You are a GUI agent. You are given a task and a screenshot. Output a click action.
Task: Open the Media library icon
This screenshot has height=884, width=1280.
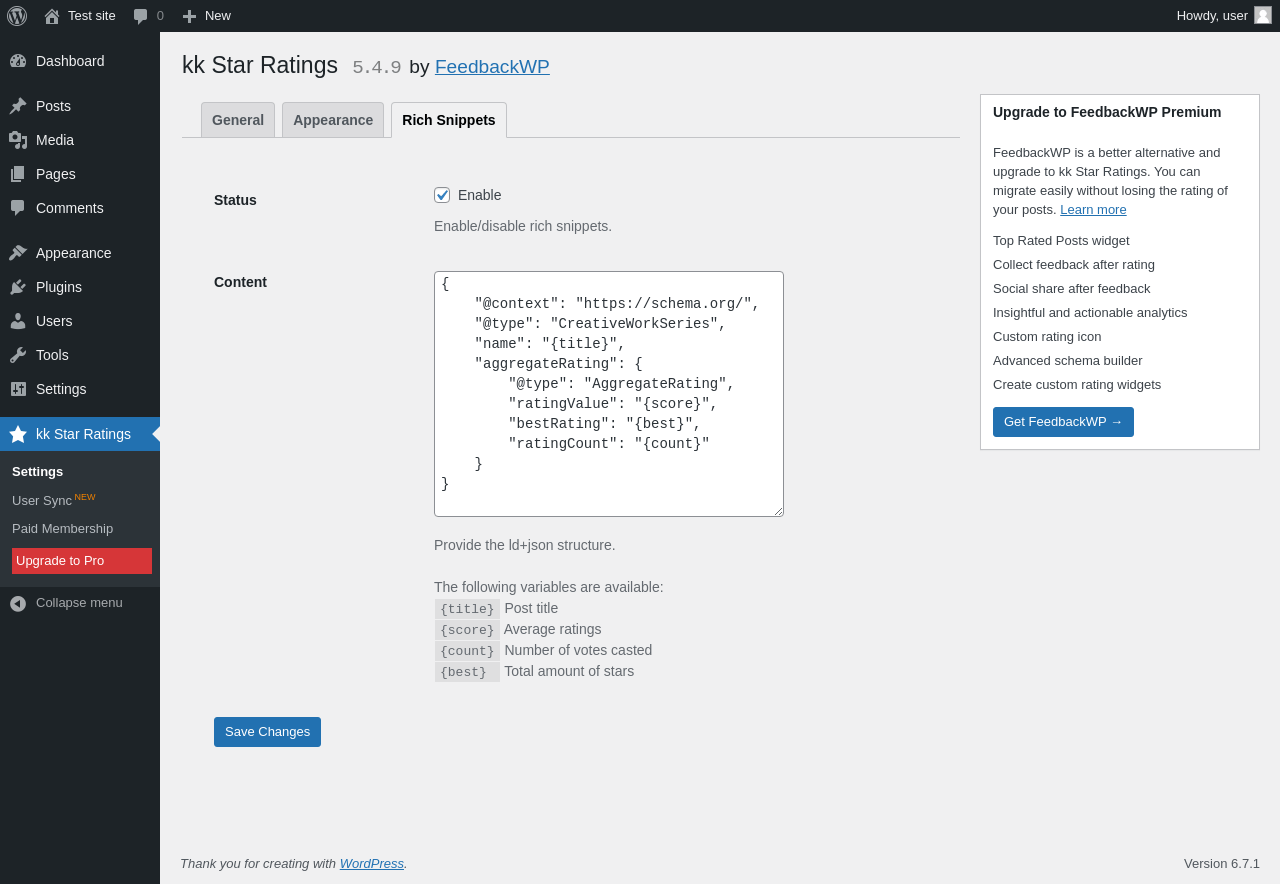(x=18, y=140)
